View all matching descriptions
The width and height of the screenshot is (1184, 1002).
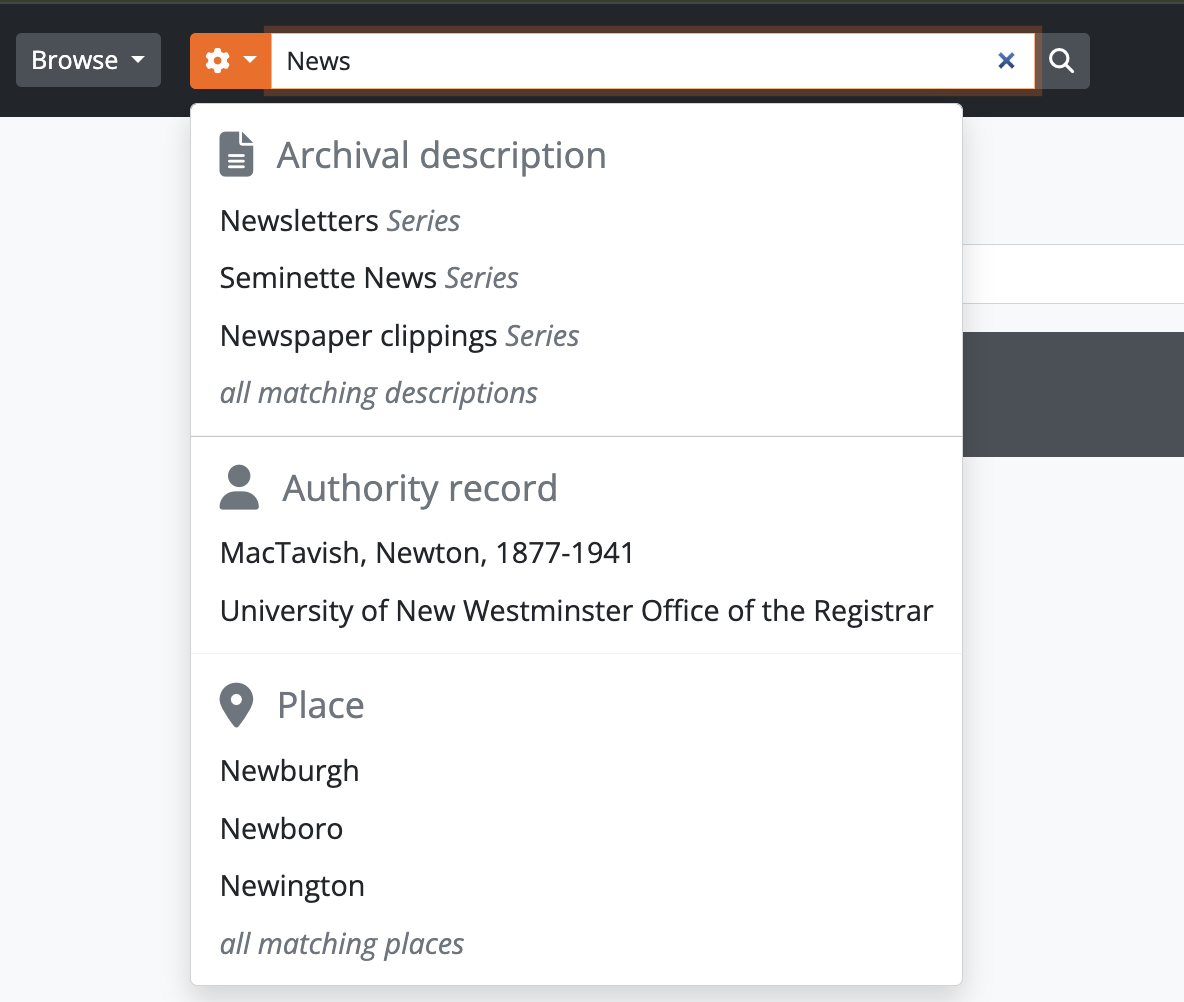379,393
